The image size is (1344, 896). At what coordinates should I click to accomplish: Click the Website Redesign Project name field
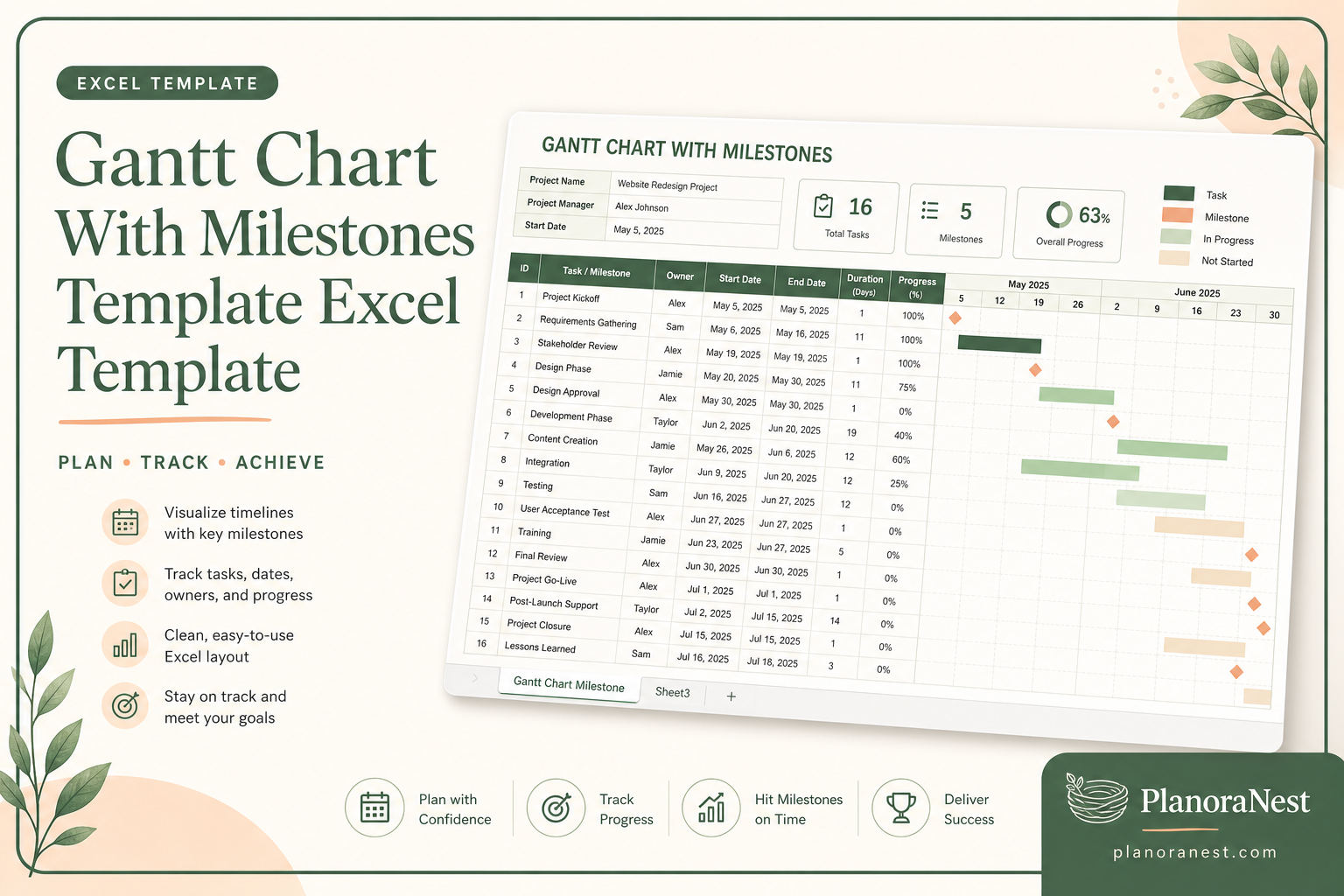(x=696, y=186)
